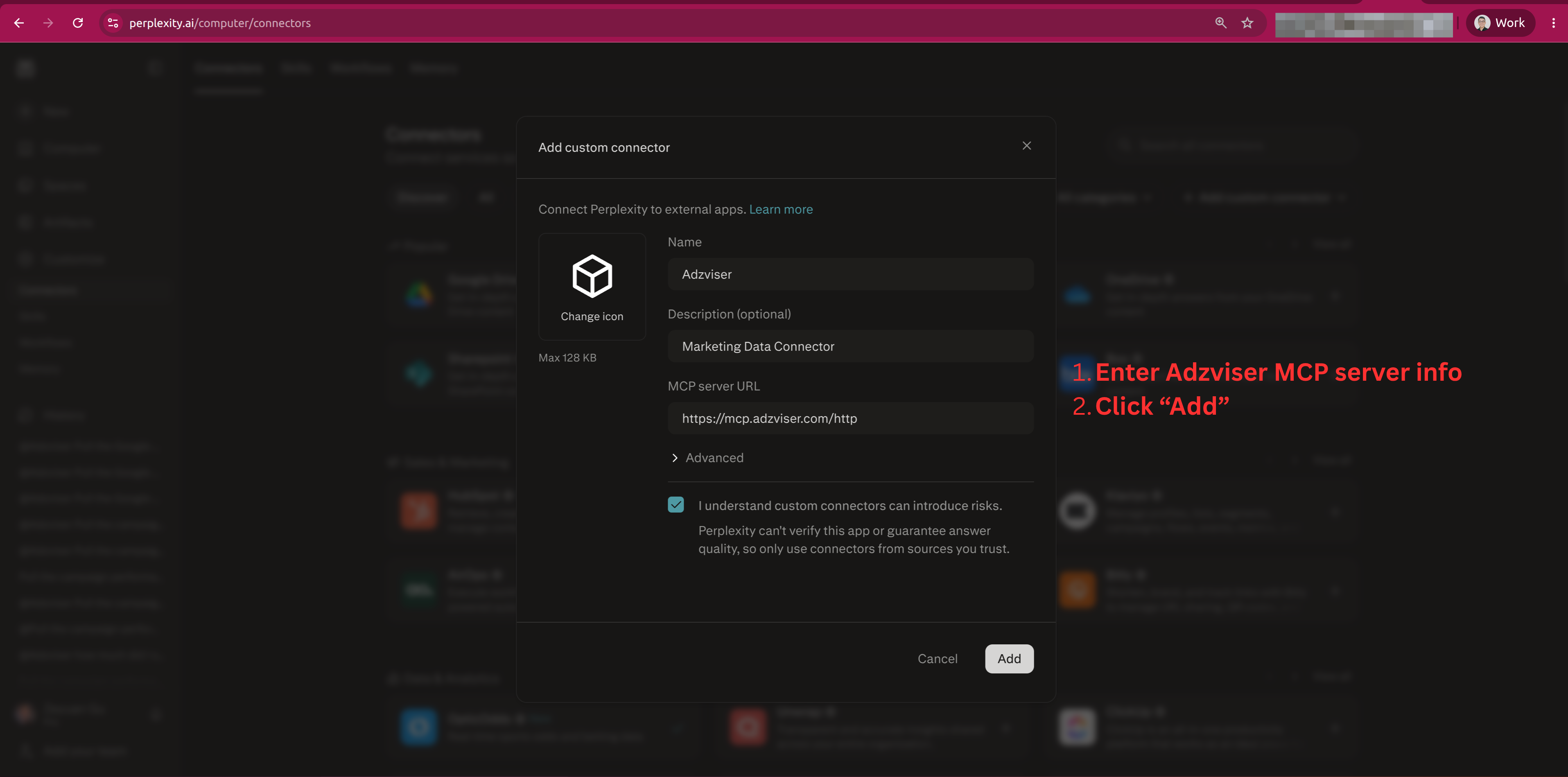Click the "Add custom connector" dialog title
This screenshot has height=777, width=1568.
604,147
